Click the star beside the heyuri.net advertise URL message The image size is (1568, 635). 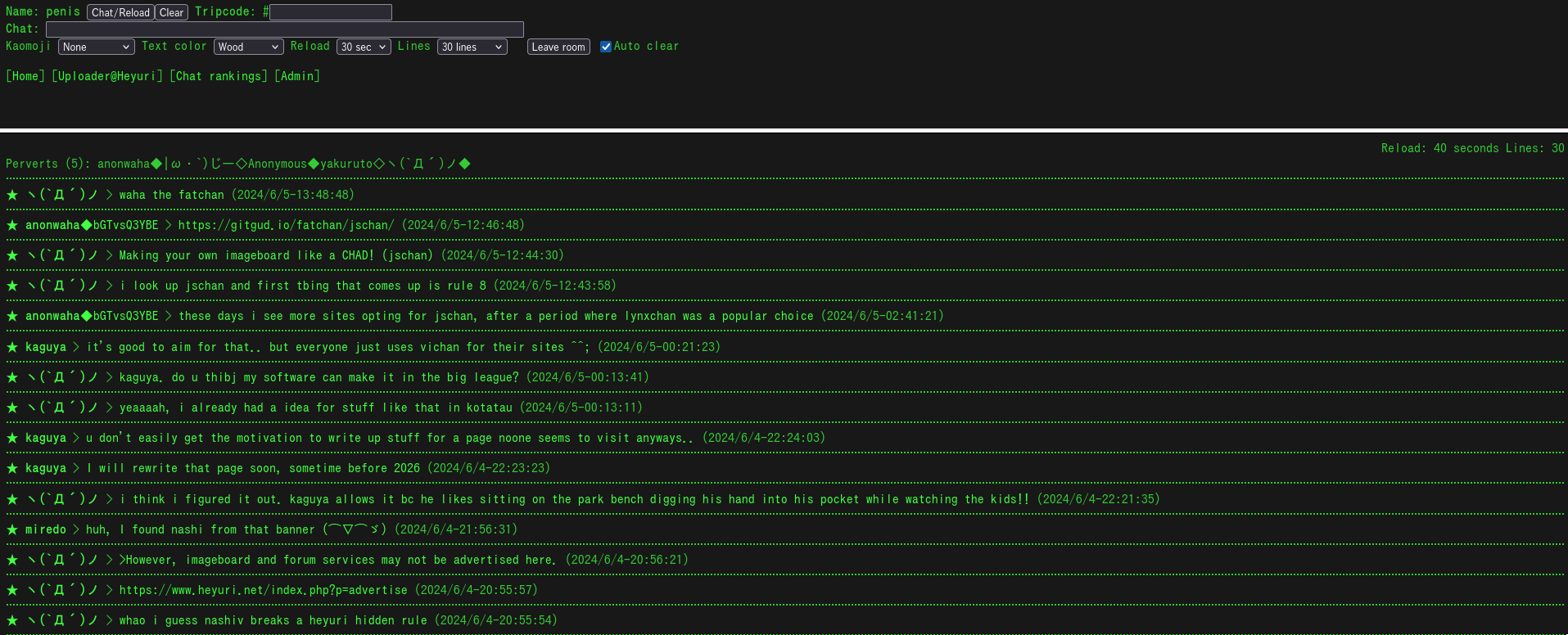click(x=12, y=590)
